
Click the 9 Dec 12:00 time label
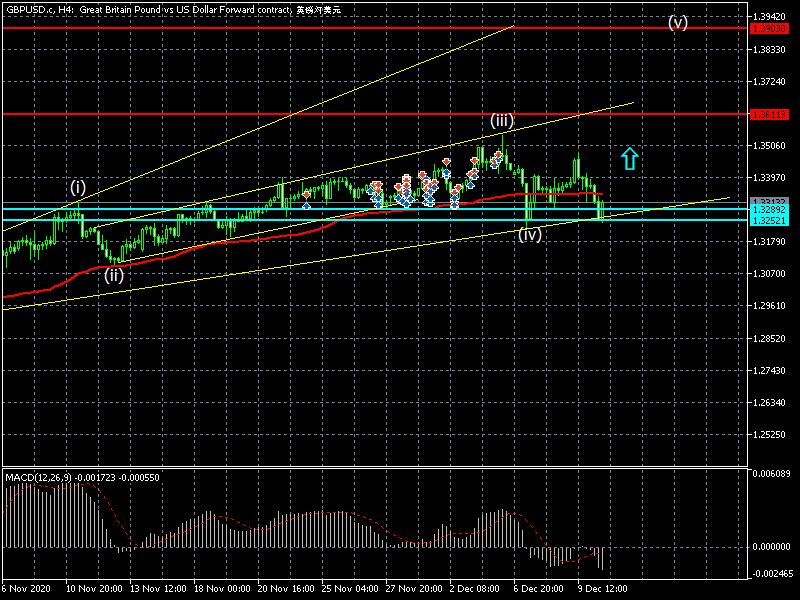(604, 588)
